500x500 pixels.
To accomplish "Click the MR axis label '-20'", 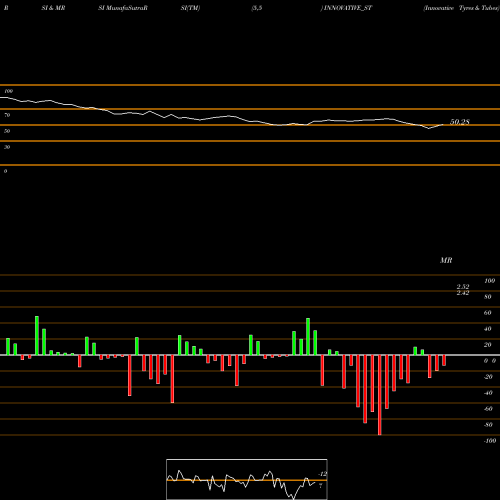I will (488, 377).
